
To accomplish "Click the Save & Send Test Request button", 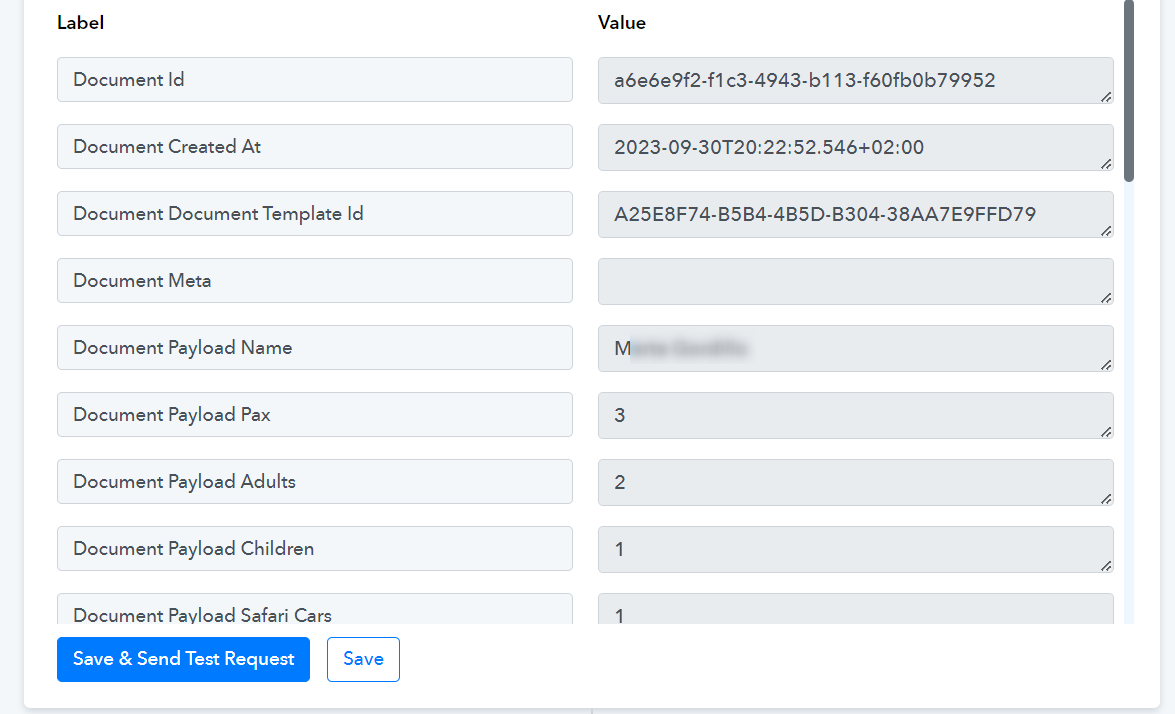I will click(183, 659).
